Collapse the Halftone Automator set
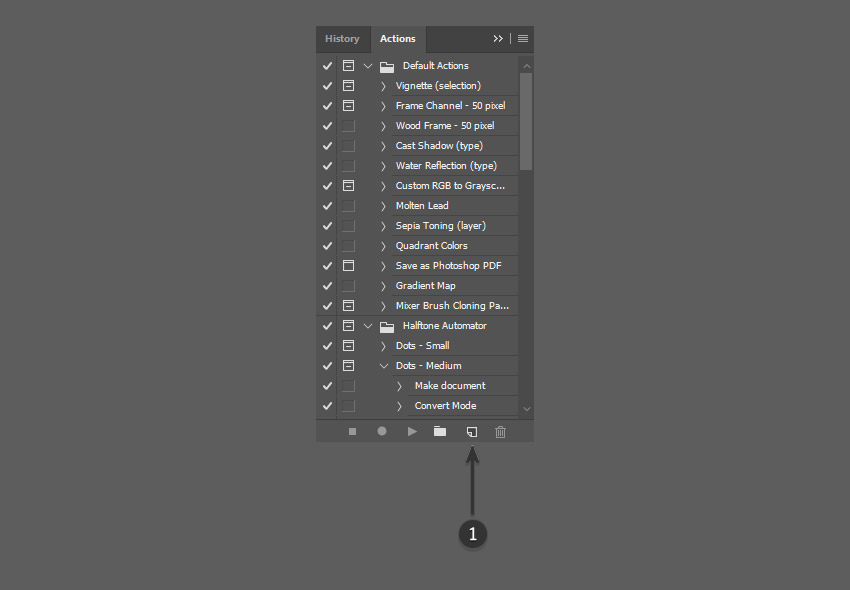 (x=368, y=326)
